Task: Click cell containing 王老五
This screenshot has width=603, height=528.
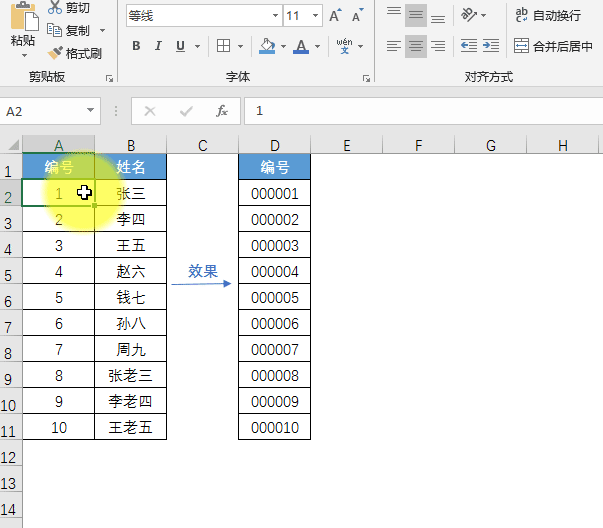Action: coord(131,427)
